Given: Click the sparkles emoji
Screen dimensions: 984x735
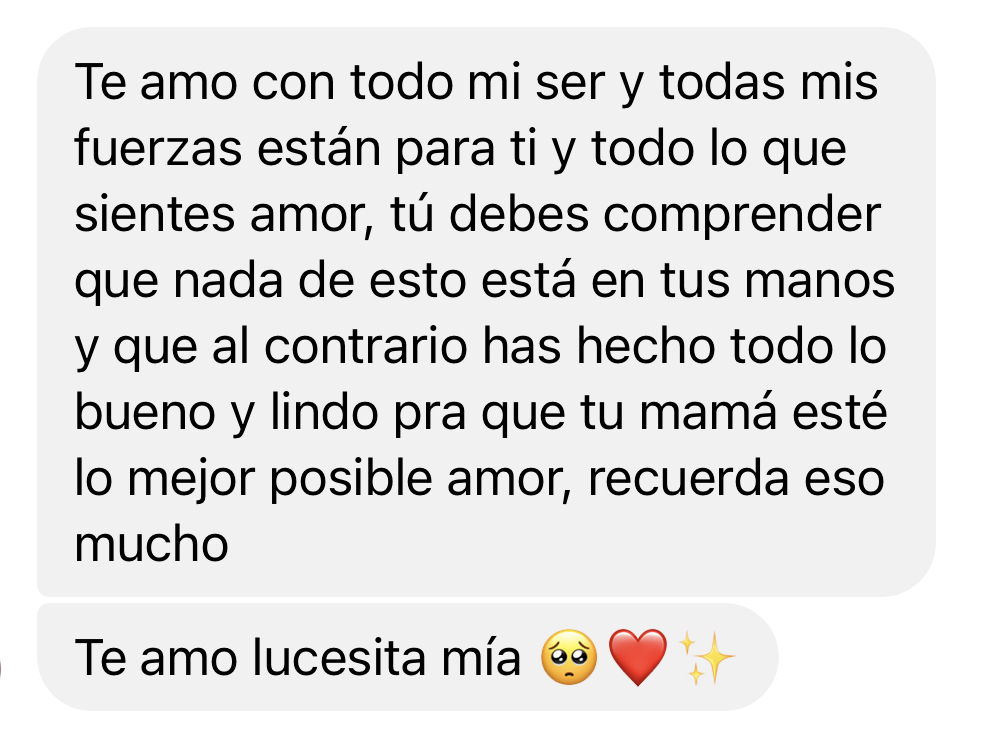Looking at the screenshot, I should (x=707, y=657).
